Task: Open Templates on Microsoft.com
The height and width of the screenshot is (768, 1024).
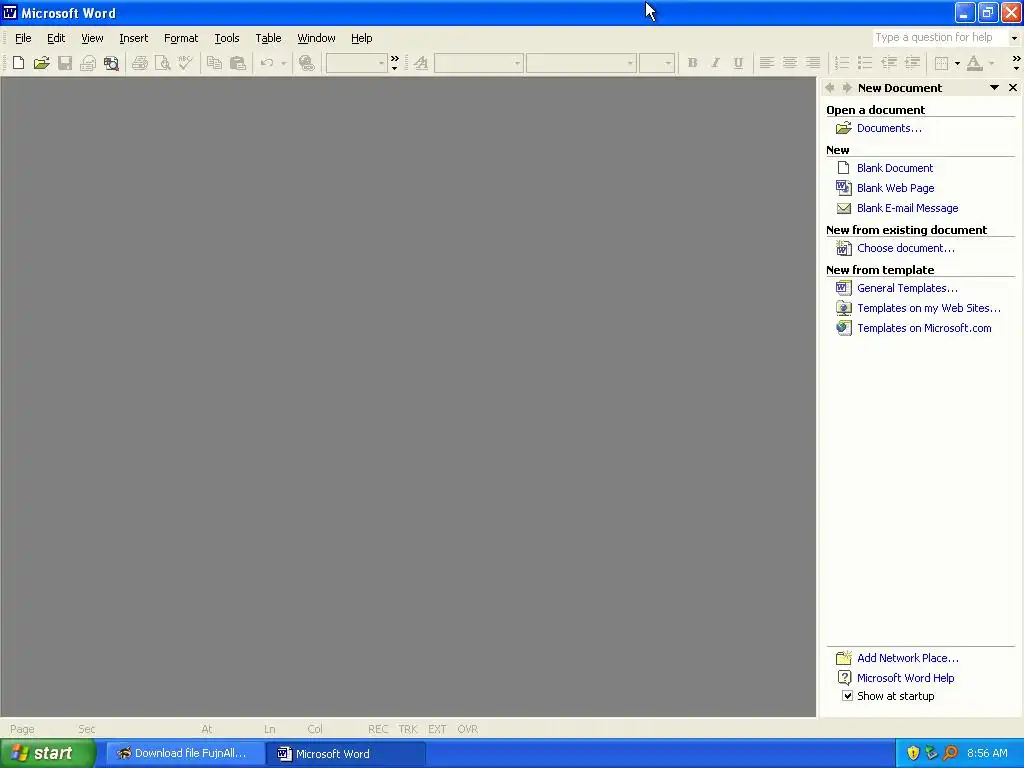Action: pyautogui.click(x=924, y=328)
